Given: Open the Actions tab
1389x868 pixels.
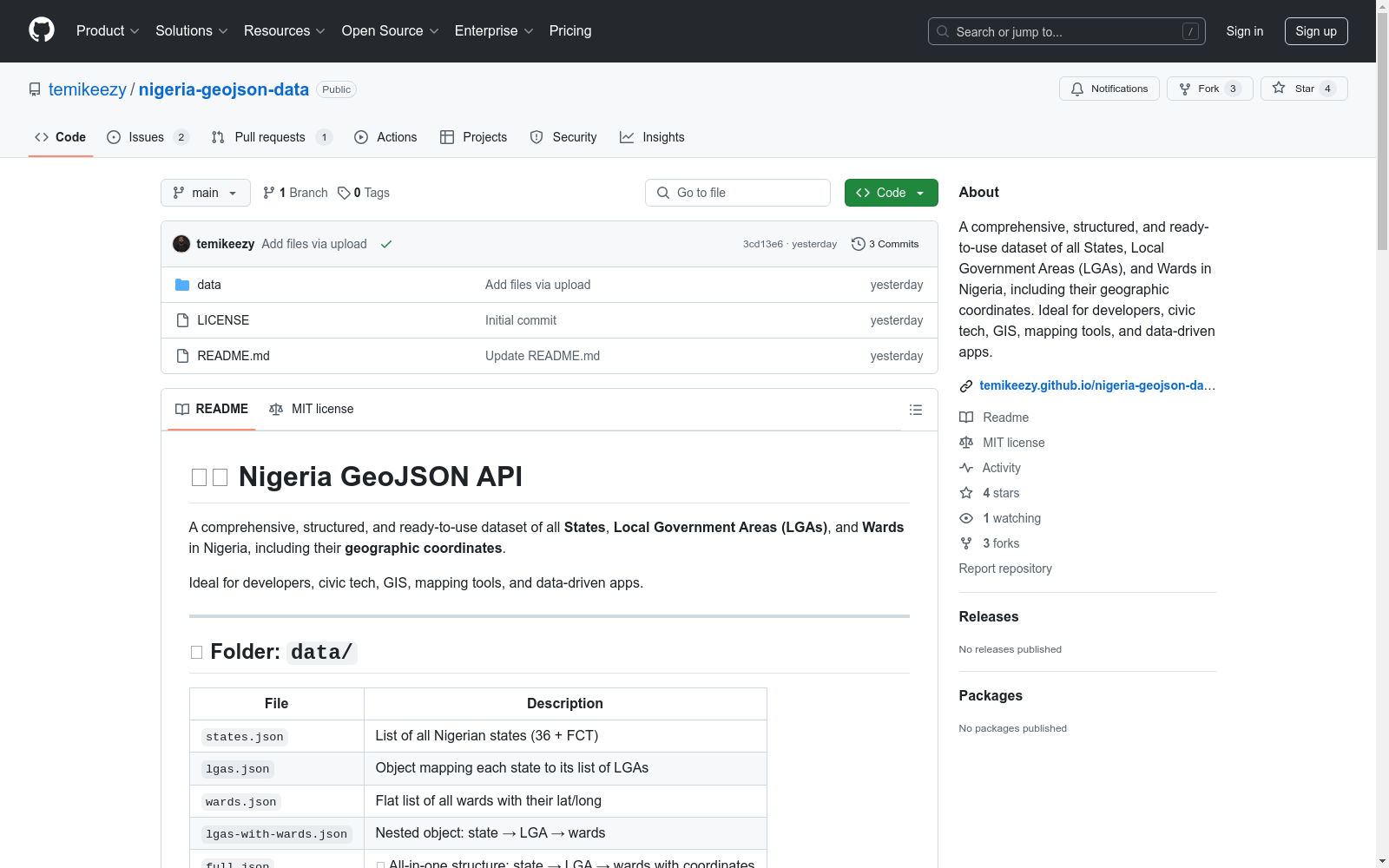Looking at the screenshot, I should pos(385,137).
